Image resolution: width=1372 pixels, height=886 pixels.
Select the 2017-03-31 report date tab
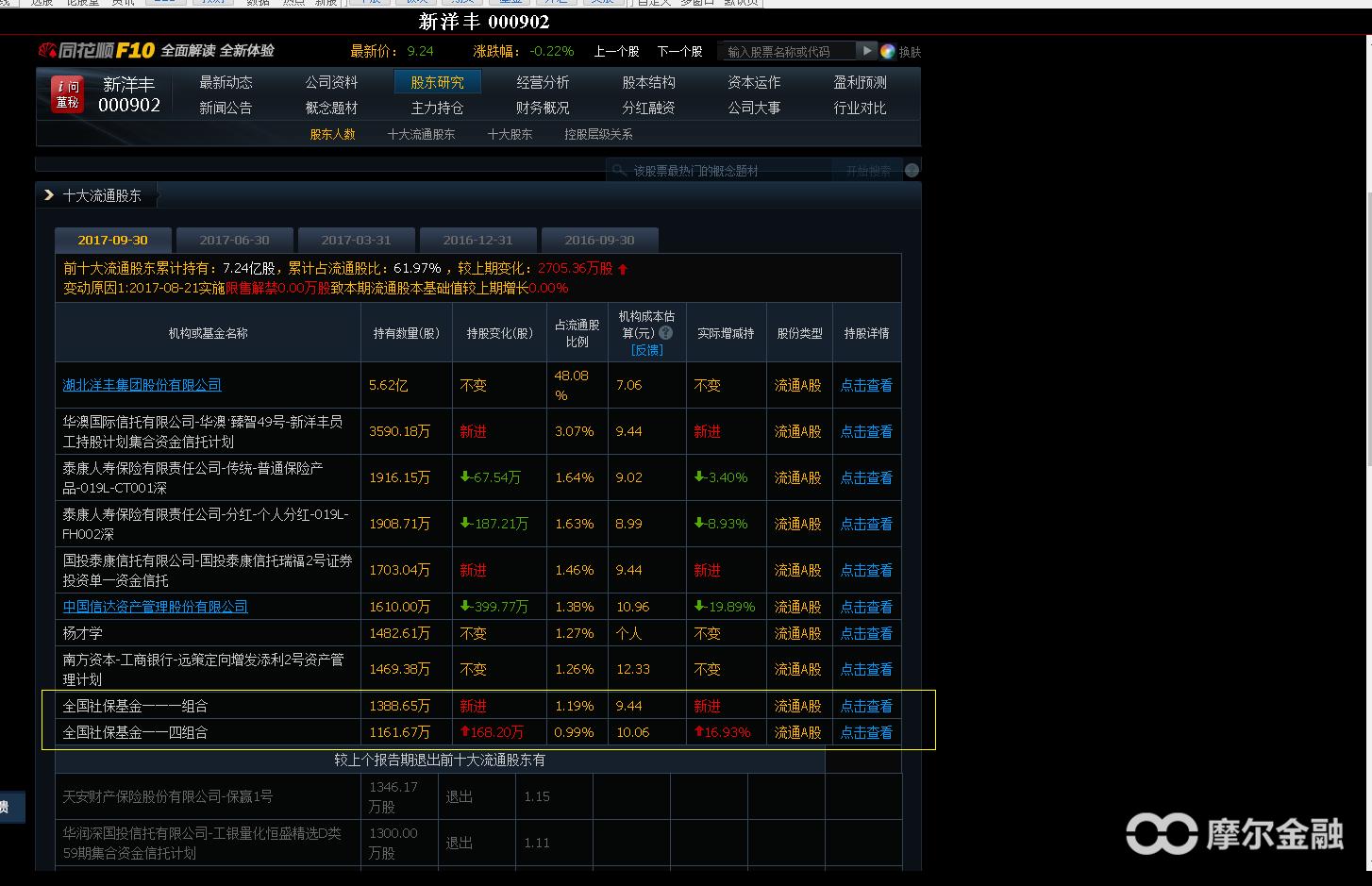click(x=356, y=240)
